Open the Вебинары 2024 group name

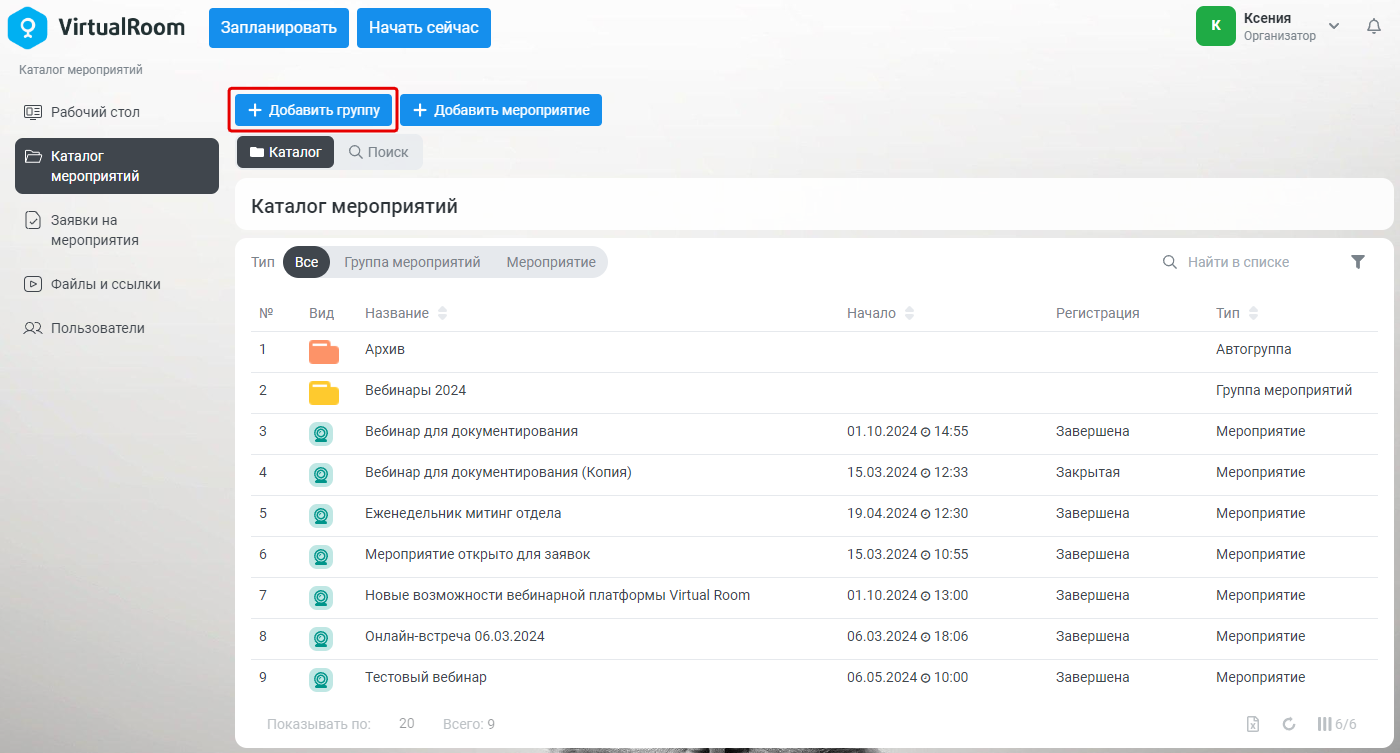(415, 390)
